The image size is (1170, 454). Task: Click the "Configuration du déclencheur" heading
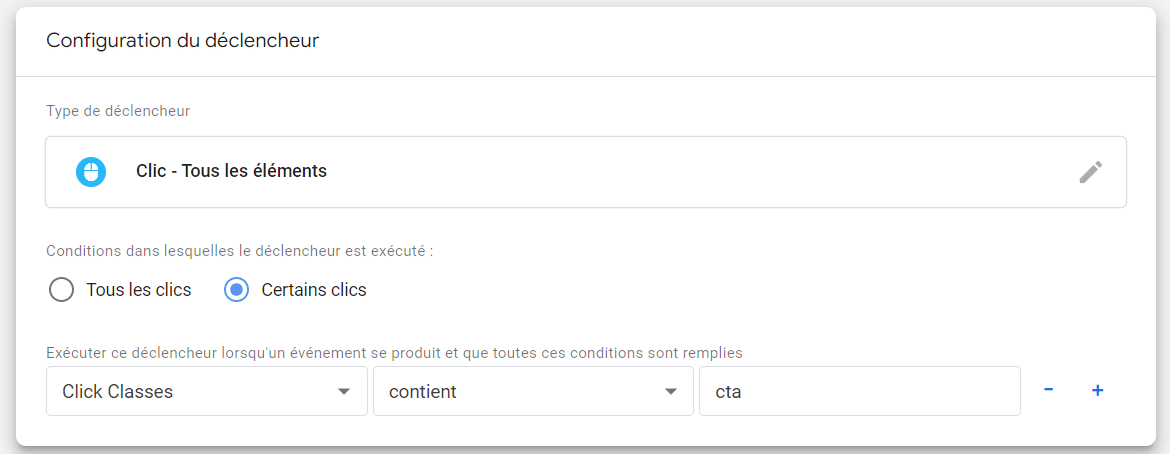(x=183, y=41)
